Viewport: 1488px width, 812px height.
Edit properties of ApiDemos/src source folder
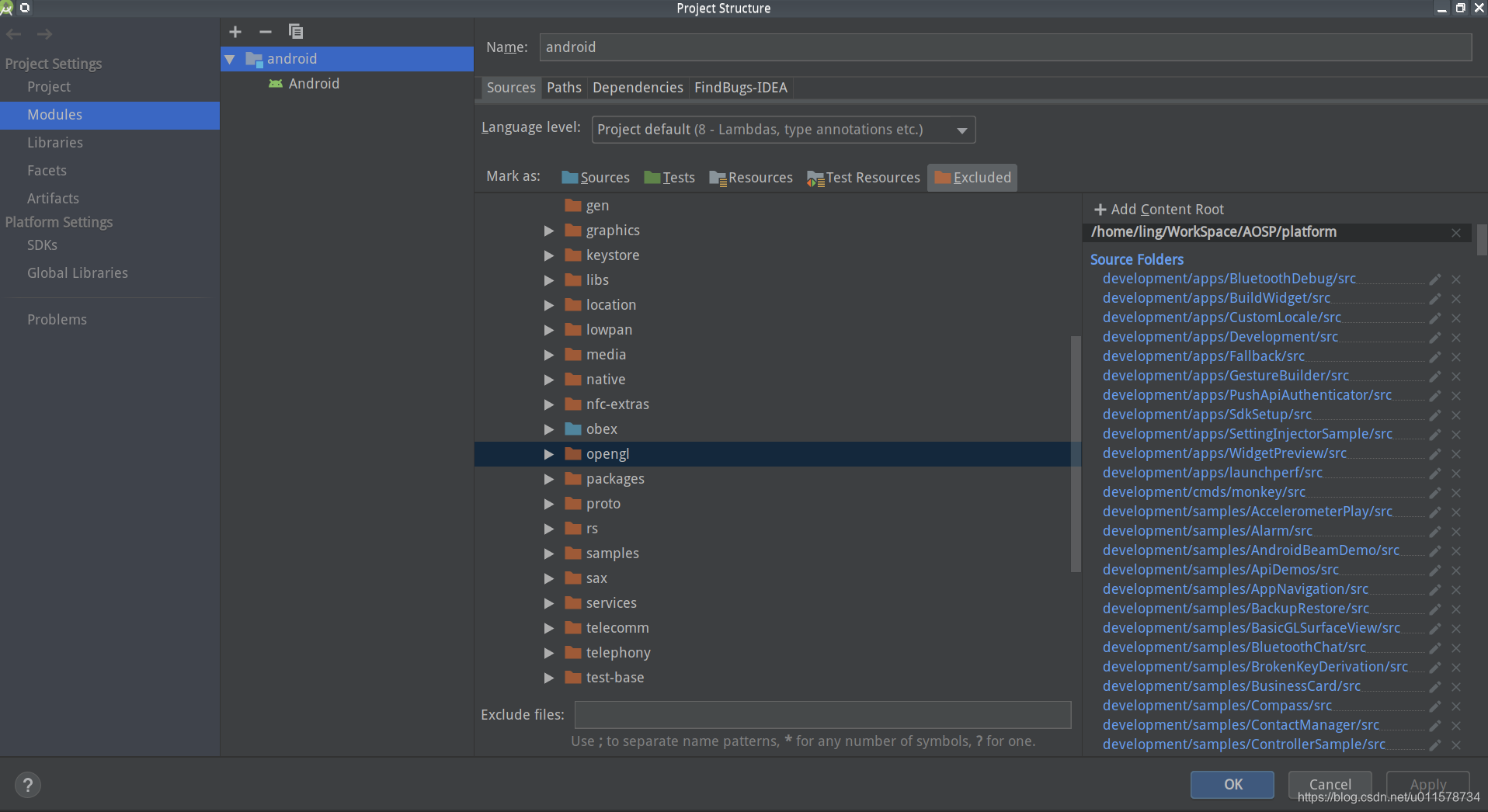1435,571
